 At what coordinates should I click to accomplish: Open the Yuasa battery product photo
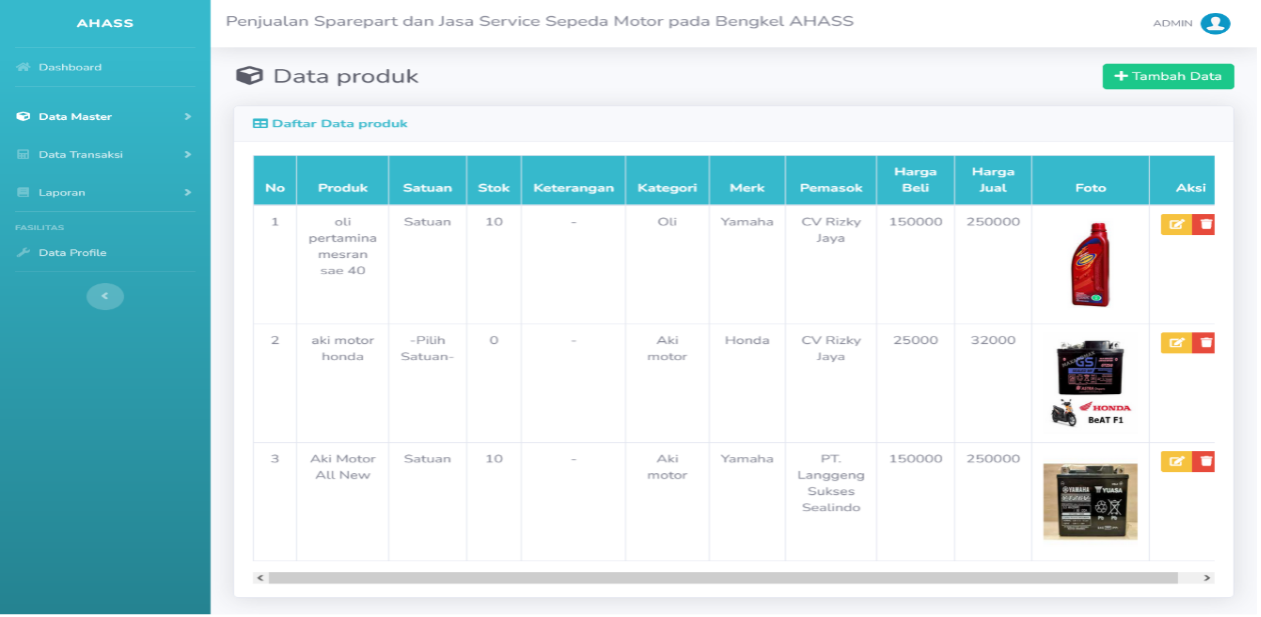point(1090,501)
